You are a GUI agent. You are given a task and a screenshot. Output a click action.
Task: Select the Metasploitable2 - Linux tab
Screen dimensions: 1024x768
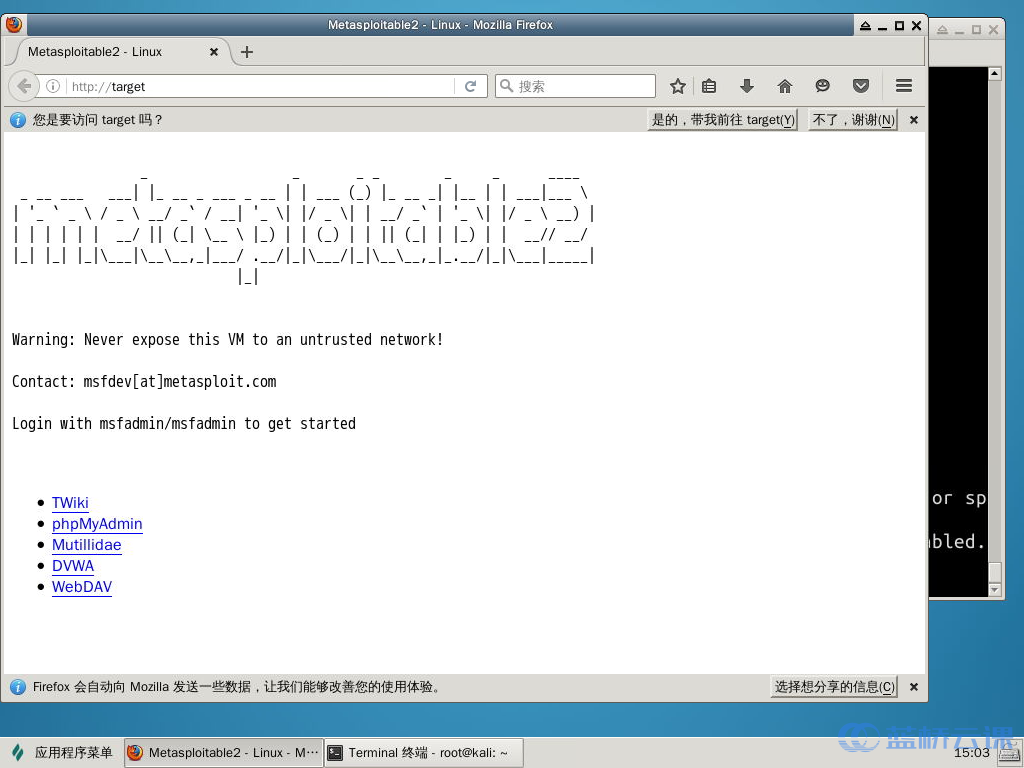click(119, 52)
